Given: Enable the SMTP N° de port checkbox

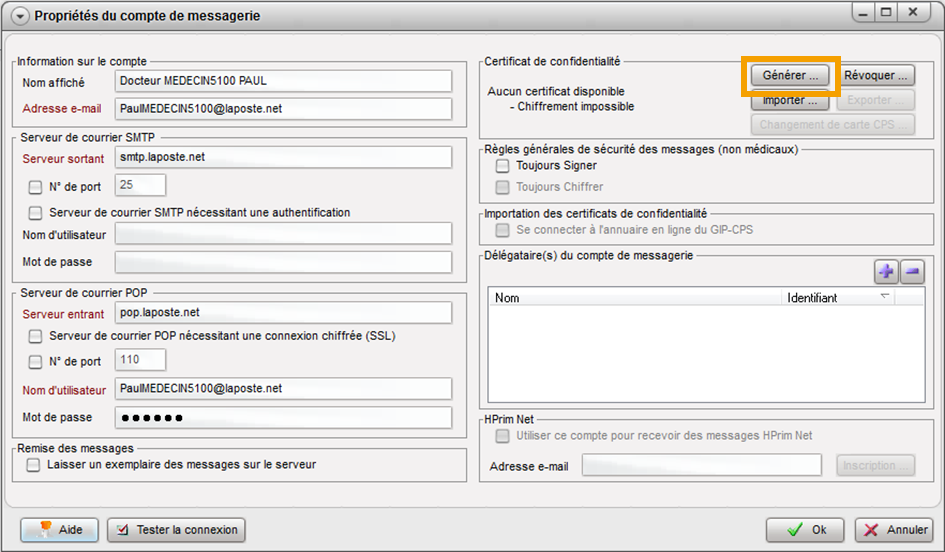Looking at the screenshot, I should click(x=36, y=186).
